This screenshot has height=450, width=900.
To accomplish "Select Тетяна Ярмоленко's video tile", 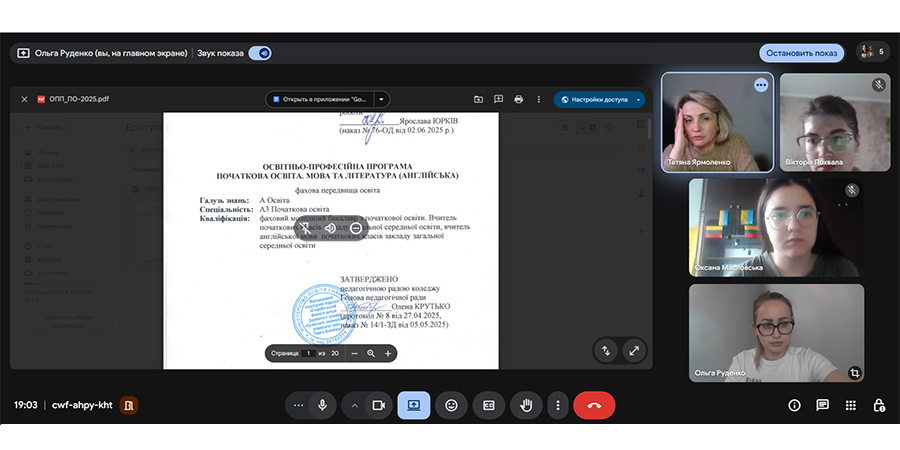I will [x=717, y=122].
